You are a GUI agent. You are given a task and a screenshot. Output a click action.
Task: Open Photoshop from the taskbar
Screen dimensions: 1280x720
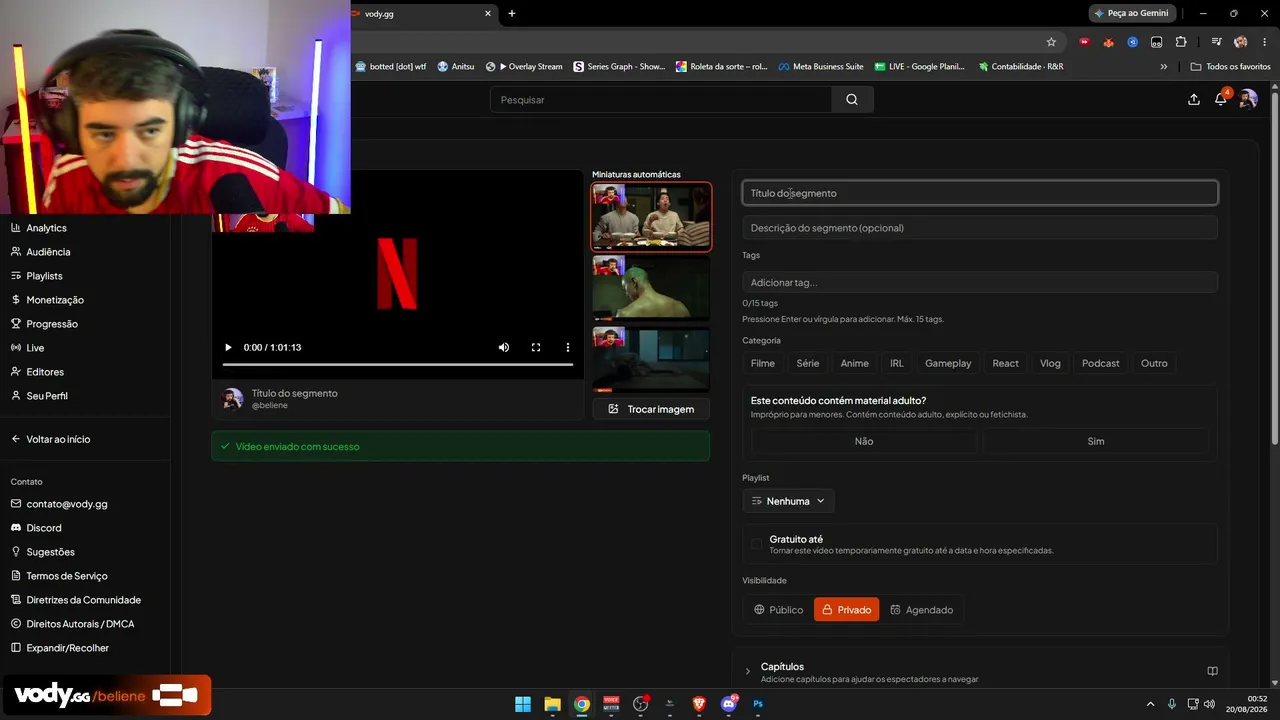(x=758, y=704)
